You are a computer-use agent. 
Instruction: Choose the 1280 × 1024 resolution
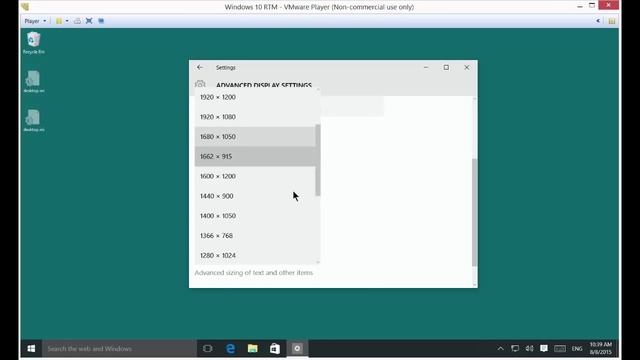tap(255, 256)
